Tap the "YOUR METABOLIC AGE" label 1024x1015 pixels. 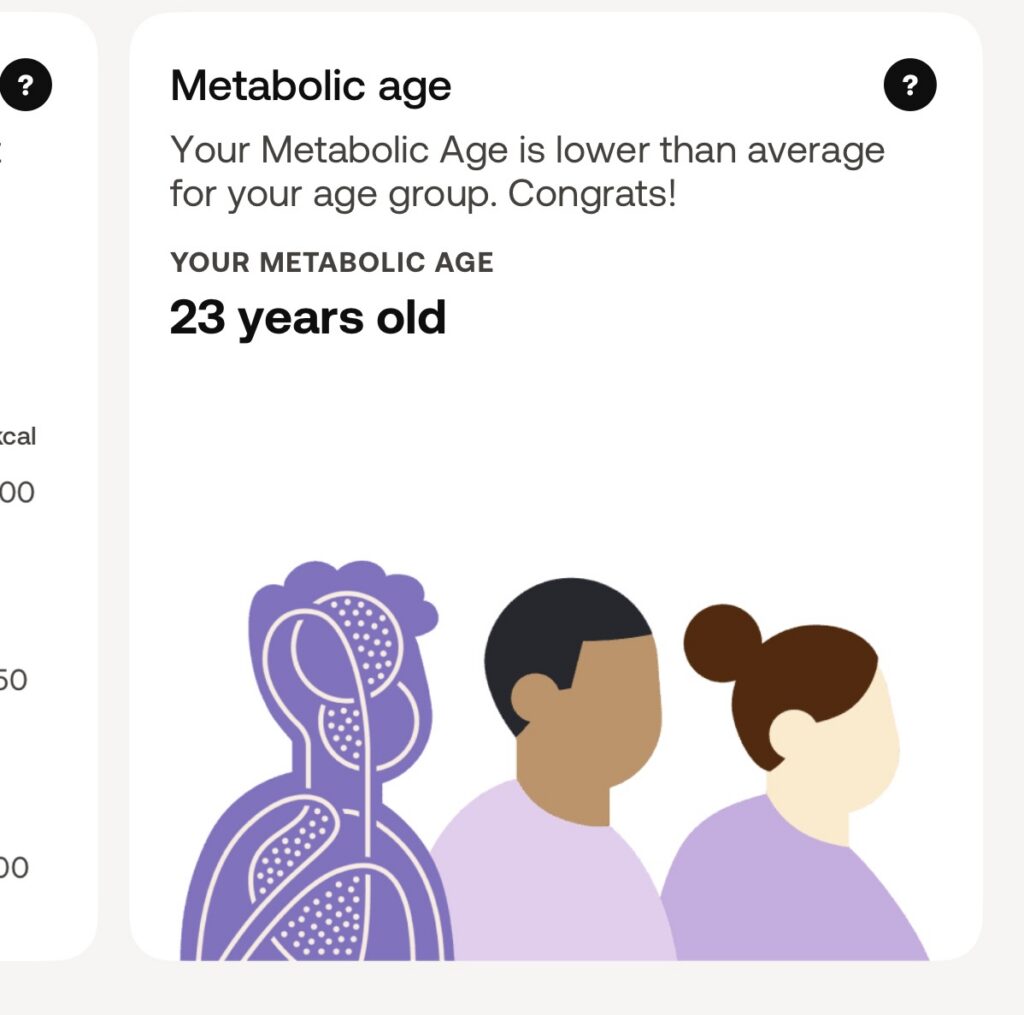tap(332, 263)
